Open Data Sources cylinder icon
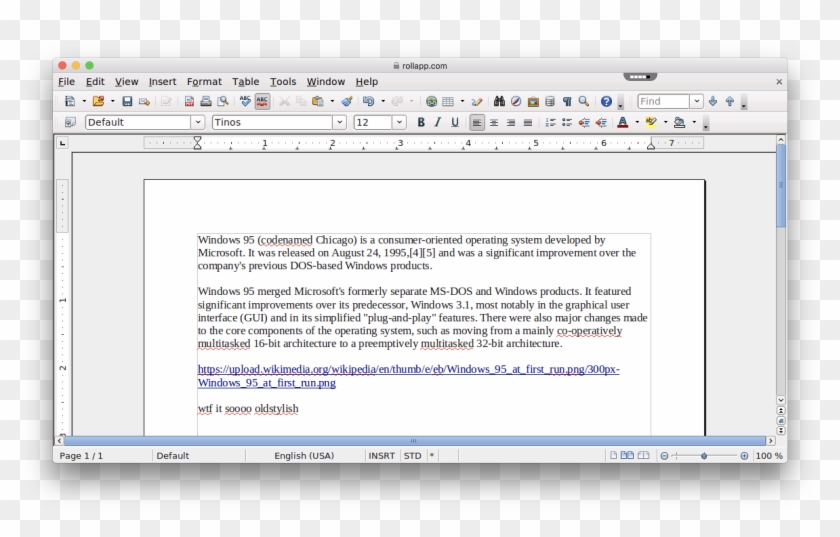The height and width of the screenshot is (537, 840). [550, 101]
